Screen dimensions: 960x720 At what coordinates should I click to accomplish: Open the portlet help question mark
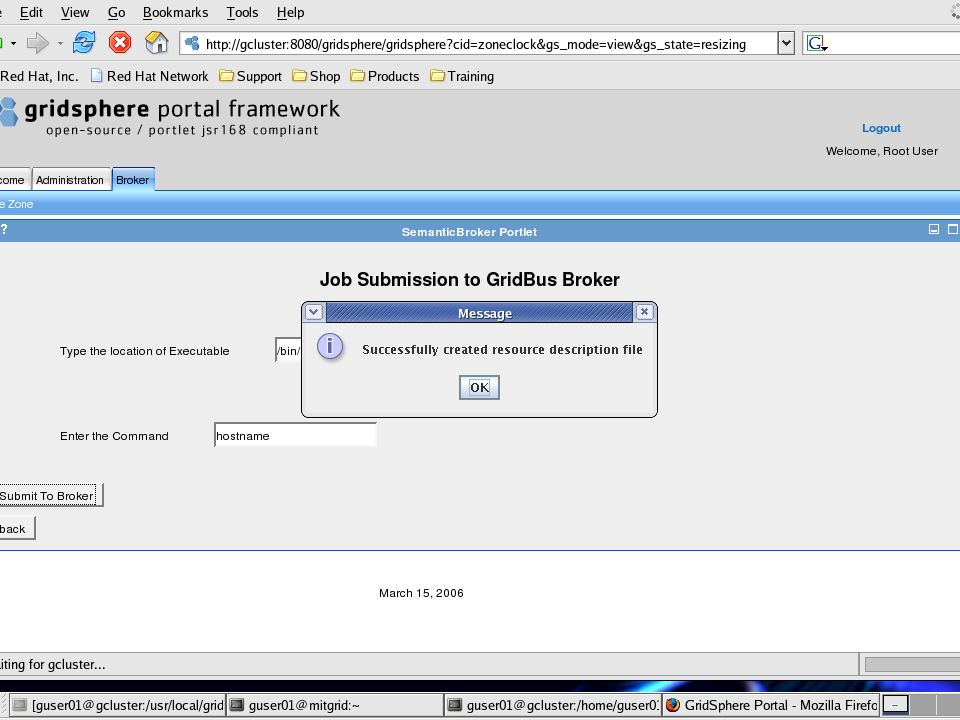click(x=4, y=229)
